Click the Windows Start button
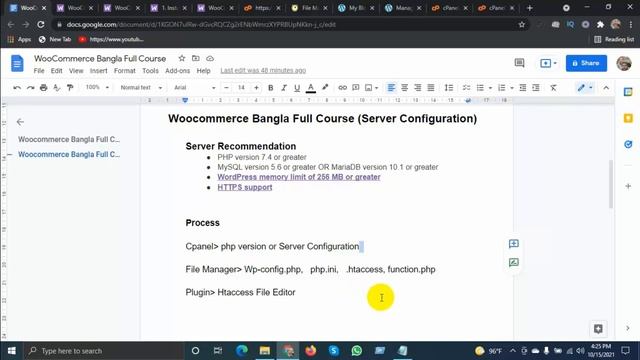The width and height of the screenshot is (640, 360). [11, 351]
